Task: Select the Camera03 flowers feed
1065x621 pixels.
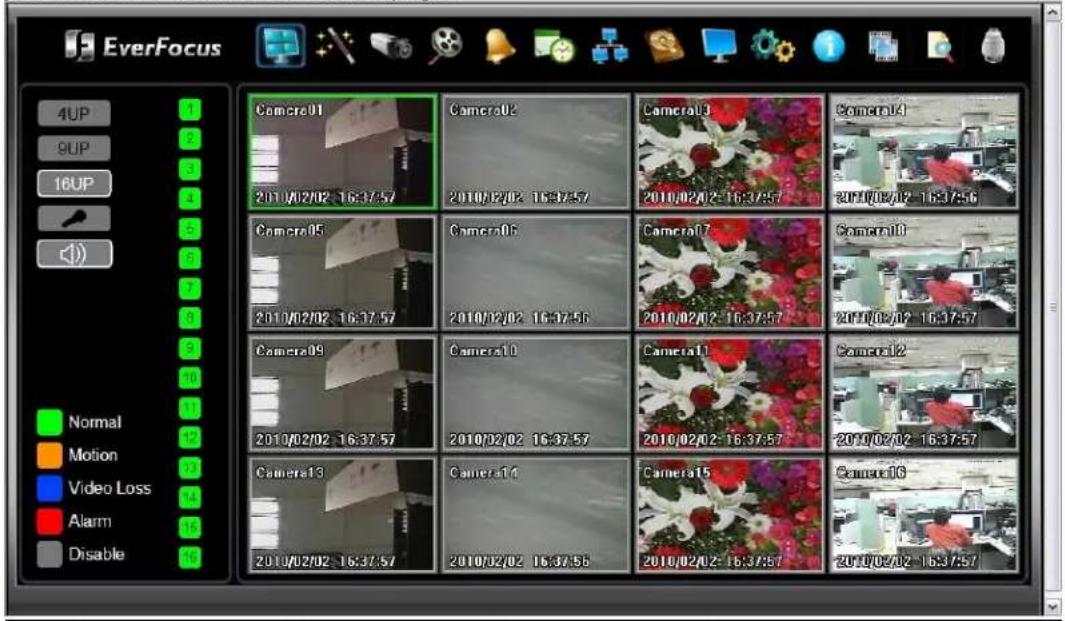Action: coord(729,152)
